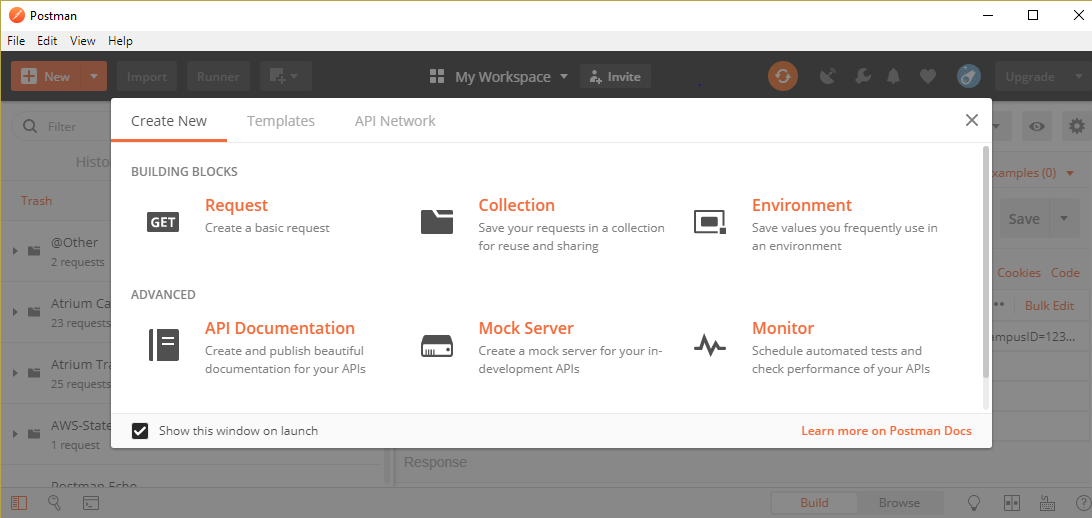Viewport: 1092px width, 518px height.
Task: Click the Upgrade button
Action: [x=1030, y=77]
